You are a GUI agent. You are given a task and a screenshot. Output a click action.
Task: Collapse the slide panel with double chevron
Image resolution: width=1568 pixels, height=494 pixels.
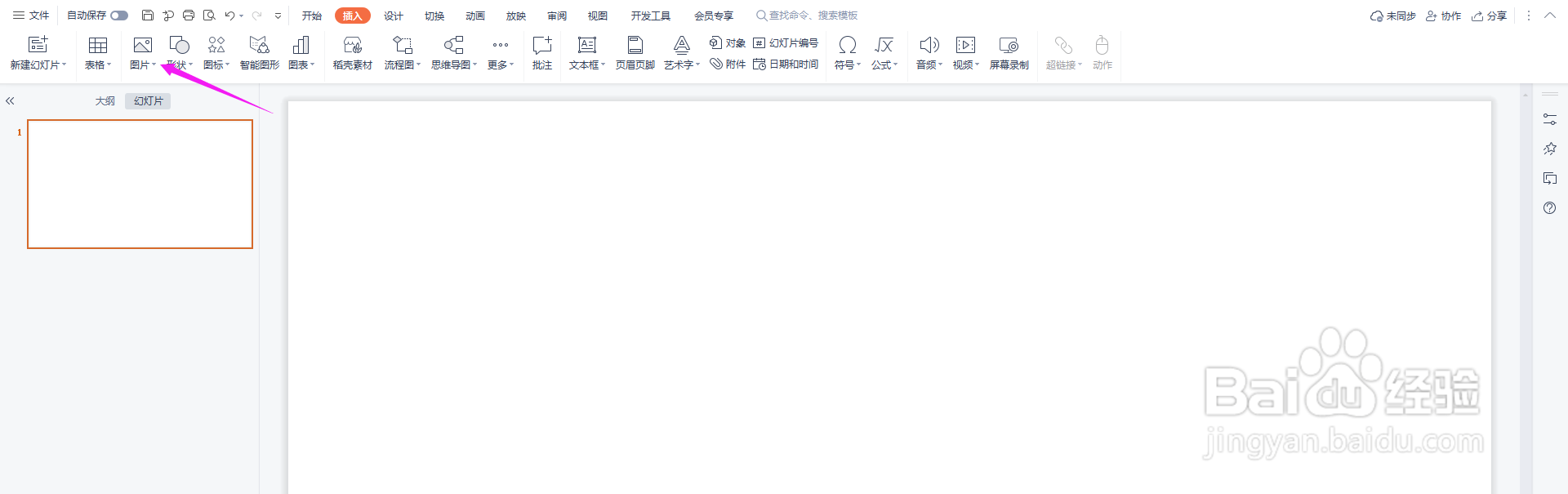[x=10, y=101]
